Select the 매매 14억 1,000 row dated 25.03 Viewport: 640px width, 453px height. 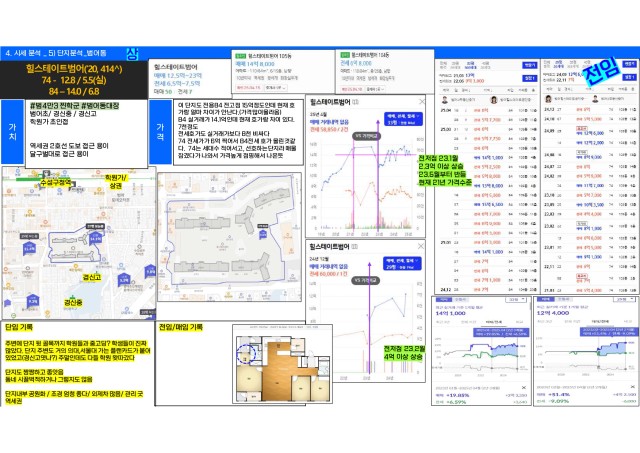(x=487, y=157)
